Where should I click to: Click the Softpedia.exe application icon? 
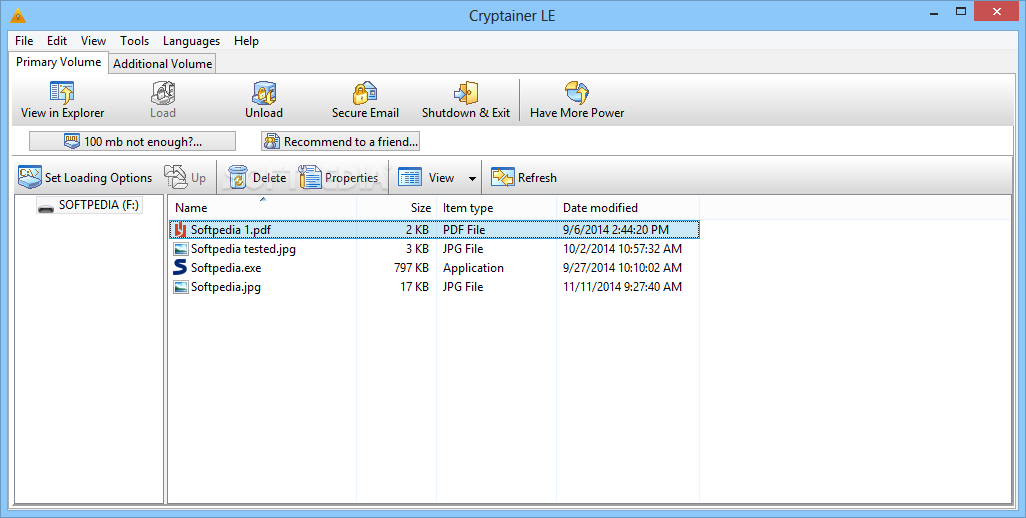180,268
